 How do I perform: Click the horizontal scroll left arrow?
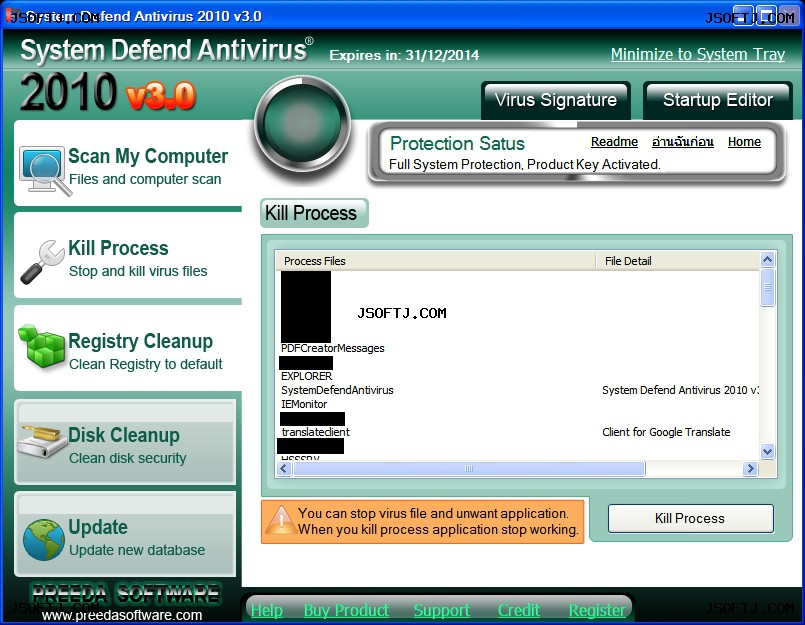pos(284,468)
